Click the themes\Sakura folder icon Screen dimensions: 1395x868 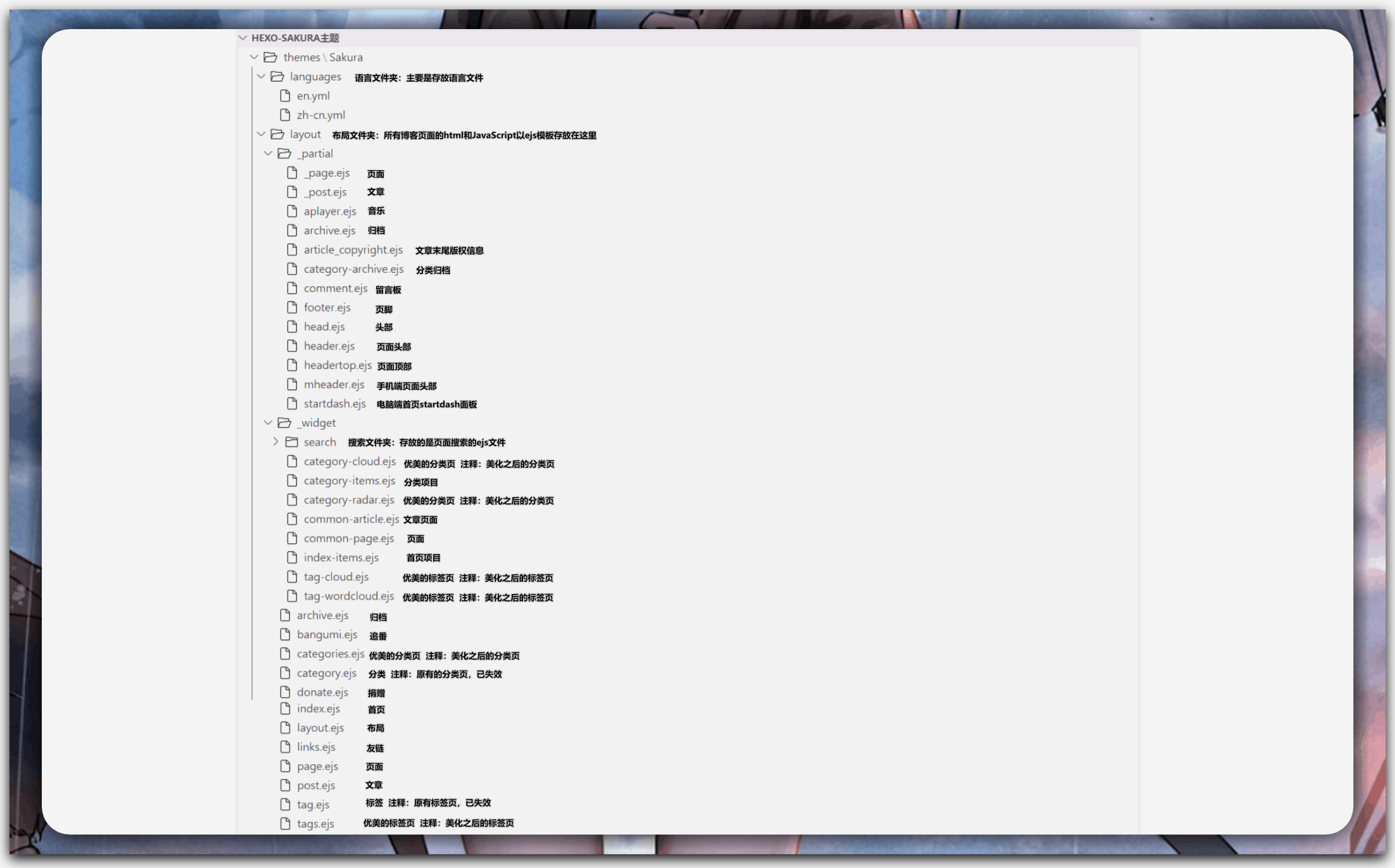pyautogui.click(x=270, y=57)
